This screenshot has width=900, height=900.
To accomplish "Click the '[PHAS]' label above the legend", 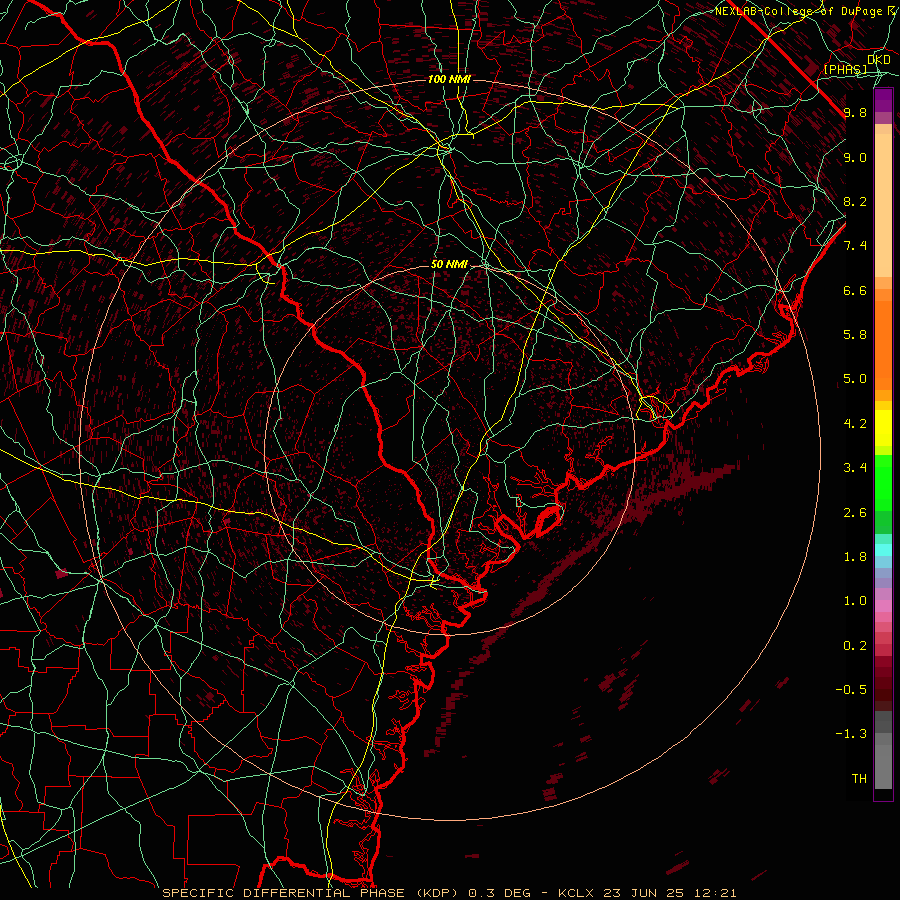I will [845, 69].
